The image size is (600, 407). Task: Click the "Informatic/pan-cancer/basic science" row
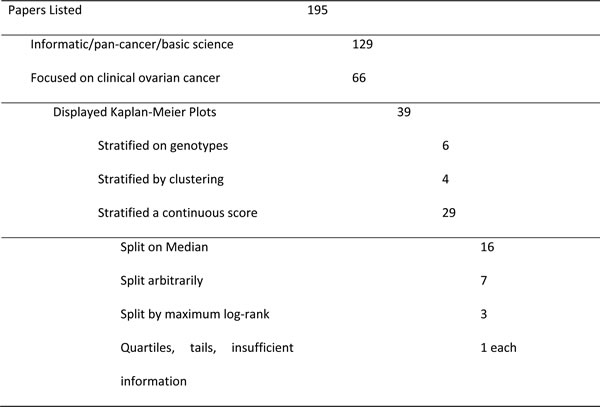pyautogui.click(x=132, y=45)
